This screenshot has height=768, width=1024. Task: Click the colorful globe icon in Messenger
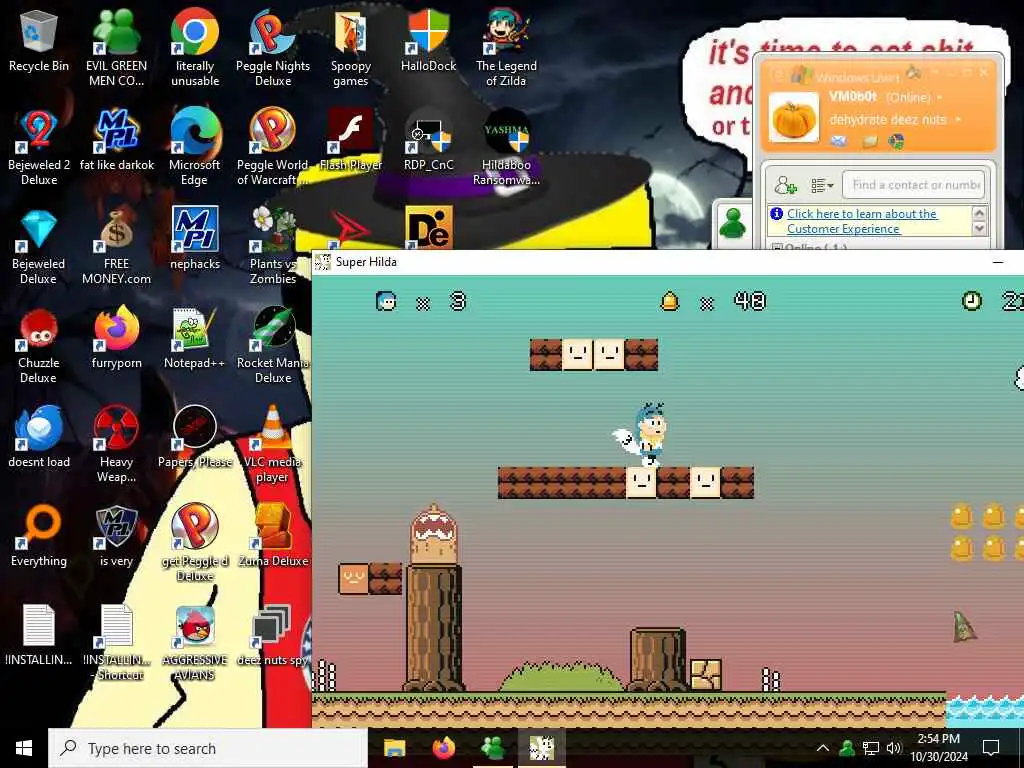tap(896, 140)
